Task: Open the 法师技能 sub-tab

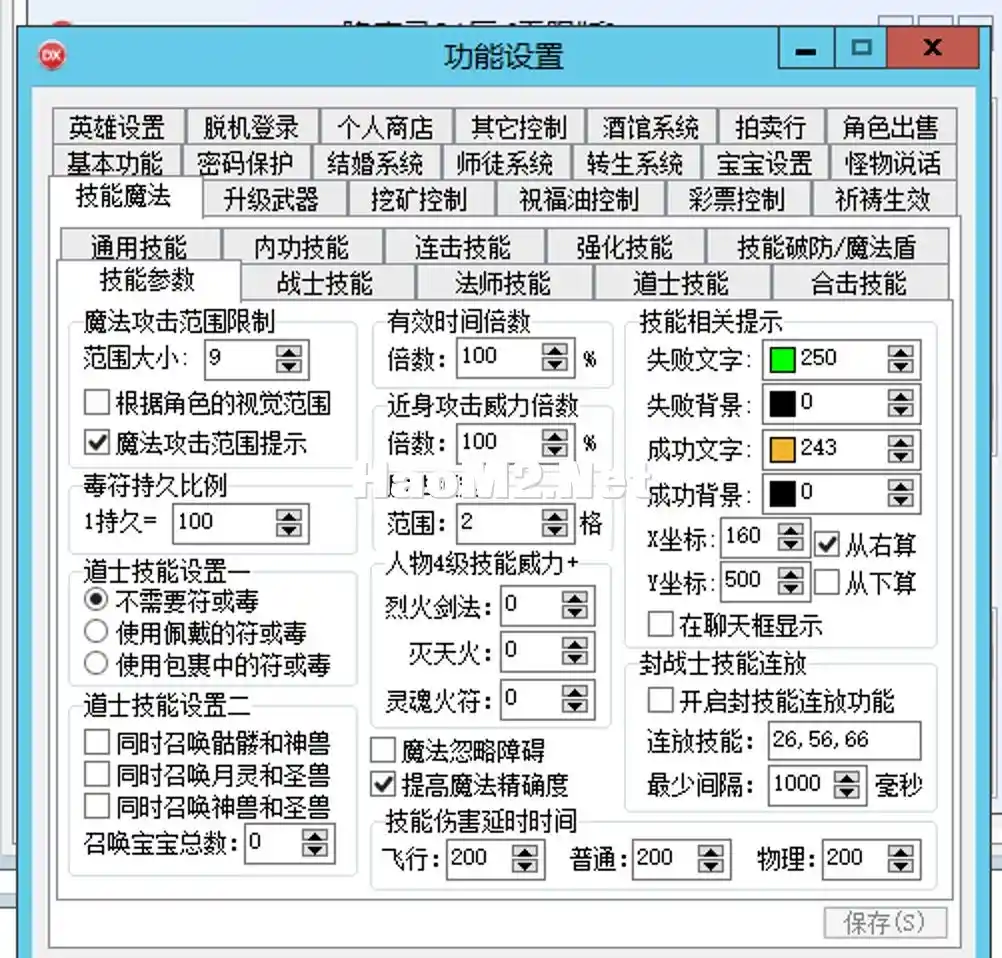Action: [504, 282]
